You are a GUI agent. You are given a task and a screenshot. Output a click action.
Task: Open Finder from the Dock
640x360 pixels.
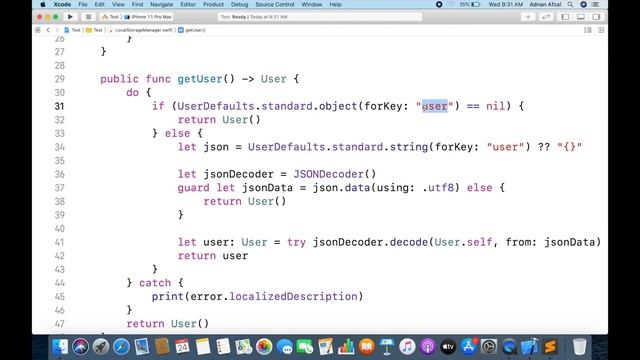coord(60,347)
